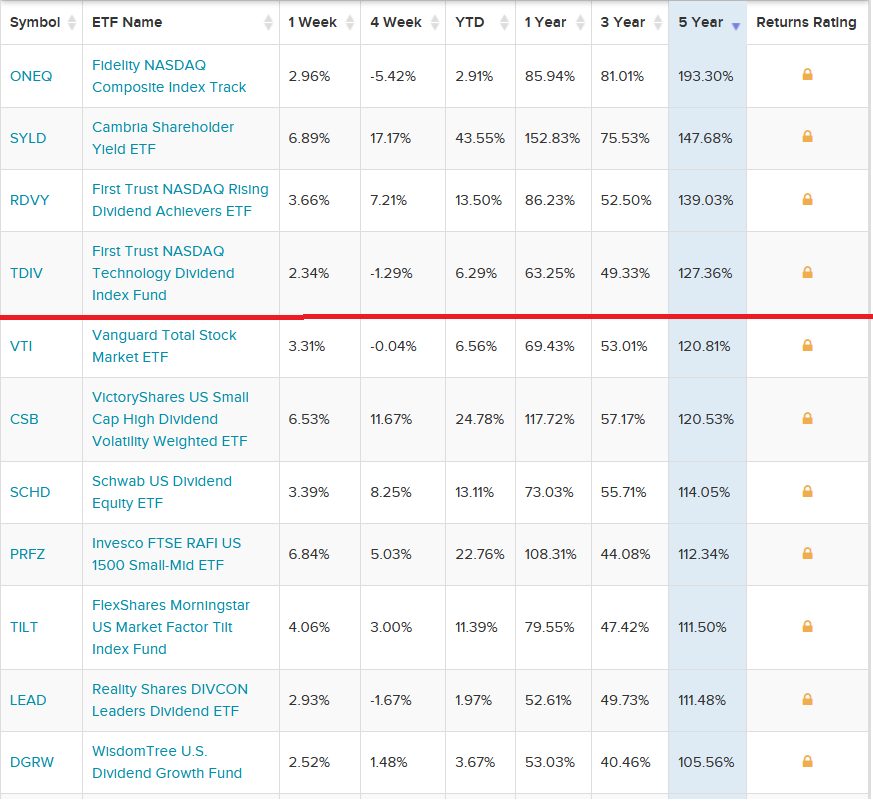
Task: Toggle 5 Year sort order arrow
Action: coord(735,26)
